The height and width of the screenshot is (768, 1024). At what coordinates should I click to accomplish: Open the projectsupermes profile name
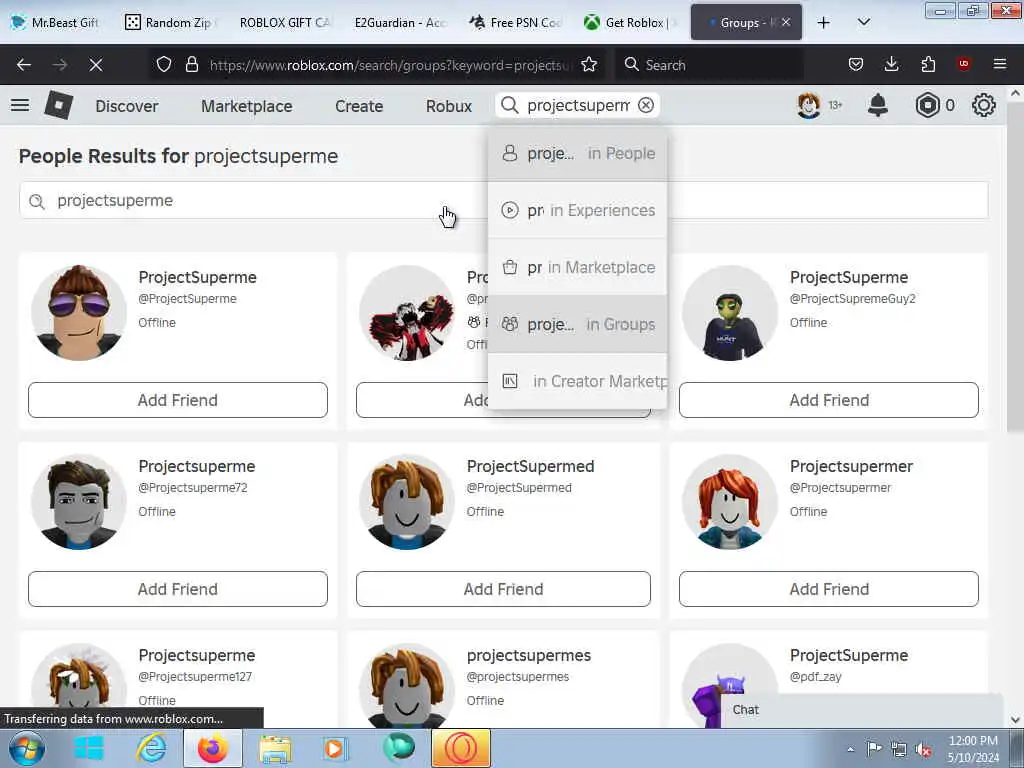[x=528, y=655]
